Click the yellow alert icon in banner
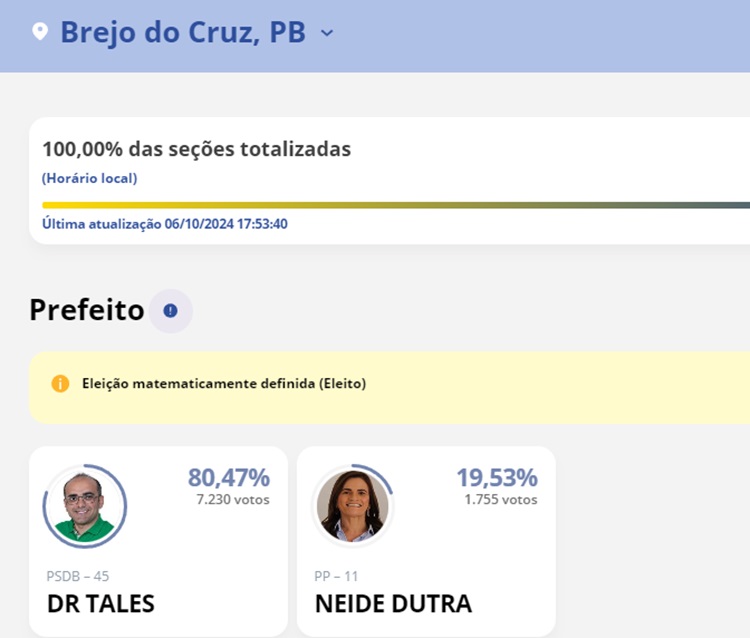 [x=60, y=383]
